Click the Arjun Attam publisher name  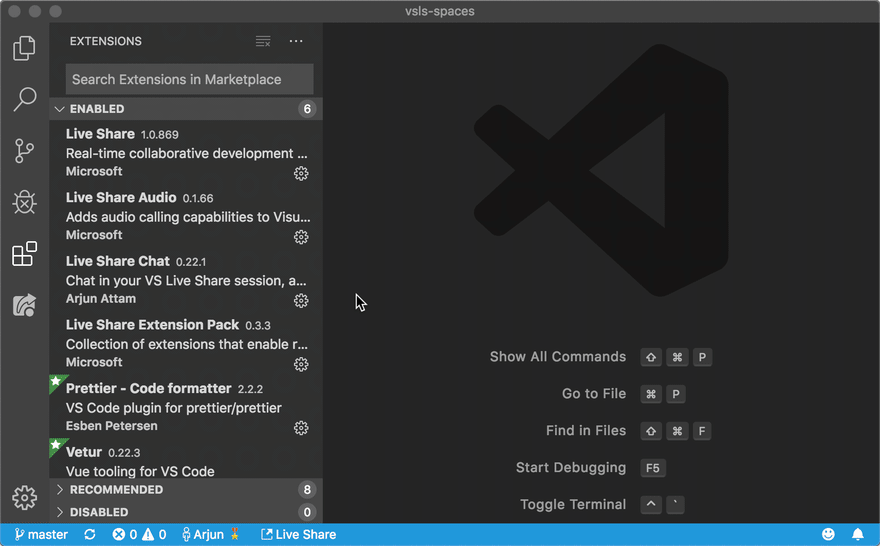point(100,299)
